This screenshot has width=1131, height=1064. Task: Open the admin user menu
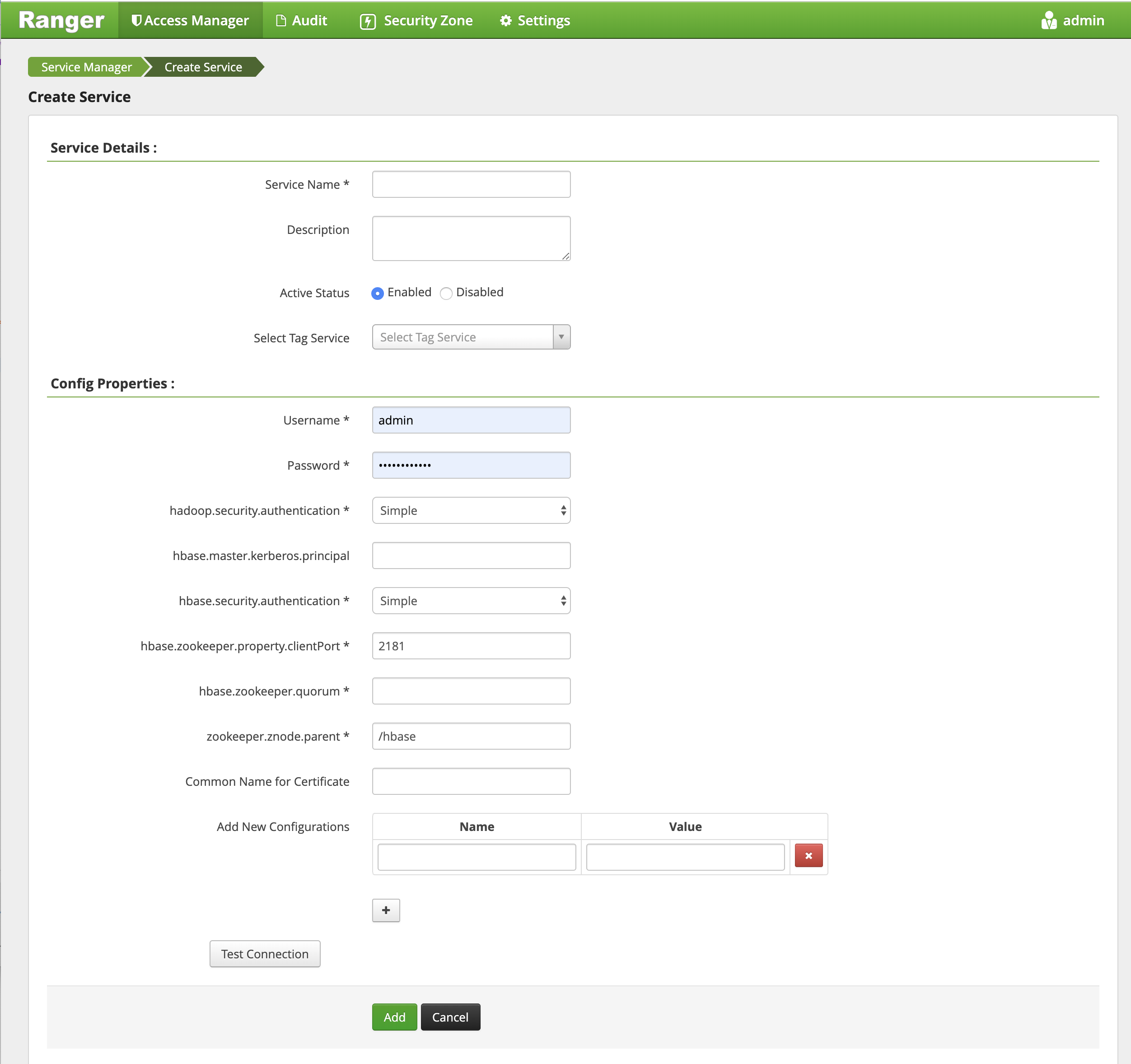tap(1073, 20)
